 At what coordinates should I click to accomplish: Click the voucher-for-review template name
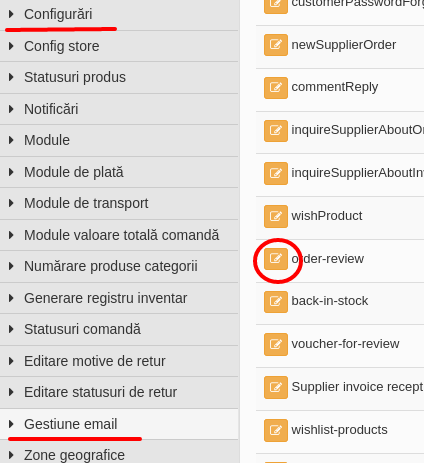345,344
